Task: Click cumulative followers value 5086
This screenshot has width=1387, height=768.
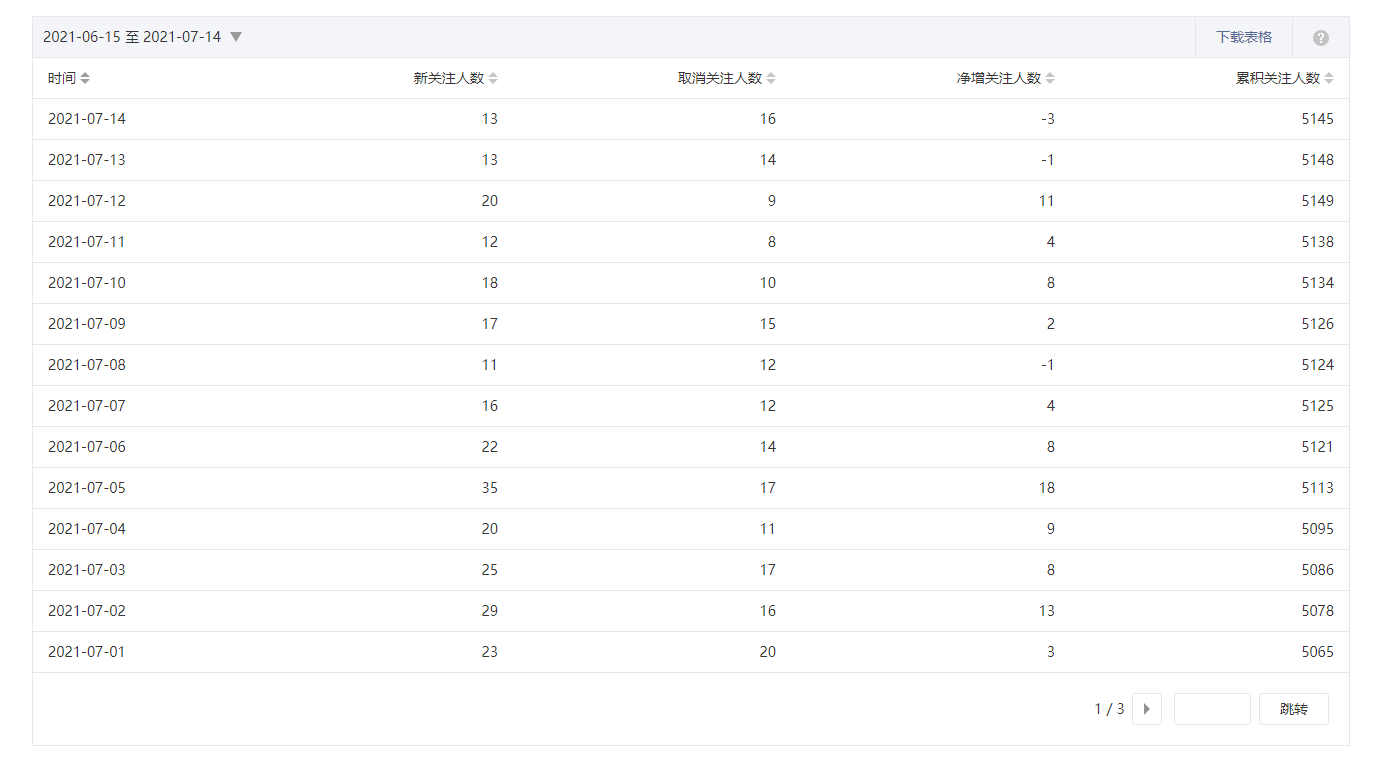Action: coord(1317,570)
